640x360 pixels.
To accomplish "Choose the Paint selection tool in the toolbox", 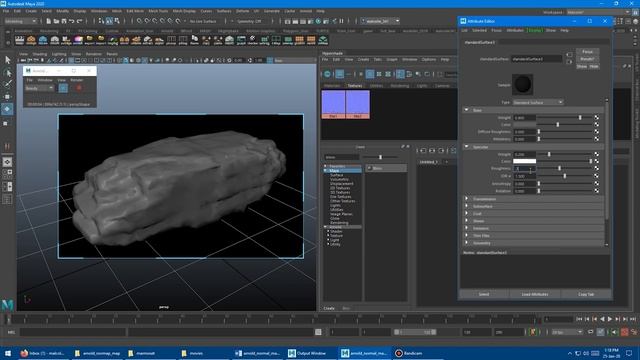I will (8, 84).
